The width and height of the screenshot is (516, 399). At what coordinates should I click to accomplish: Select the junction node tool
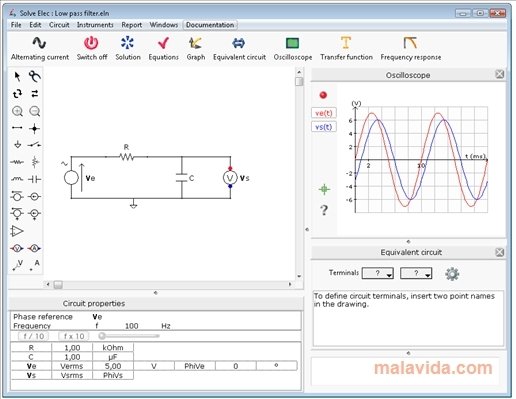point(34,128)
